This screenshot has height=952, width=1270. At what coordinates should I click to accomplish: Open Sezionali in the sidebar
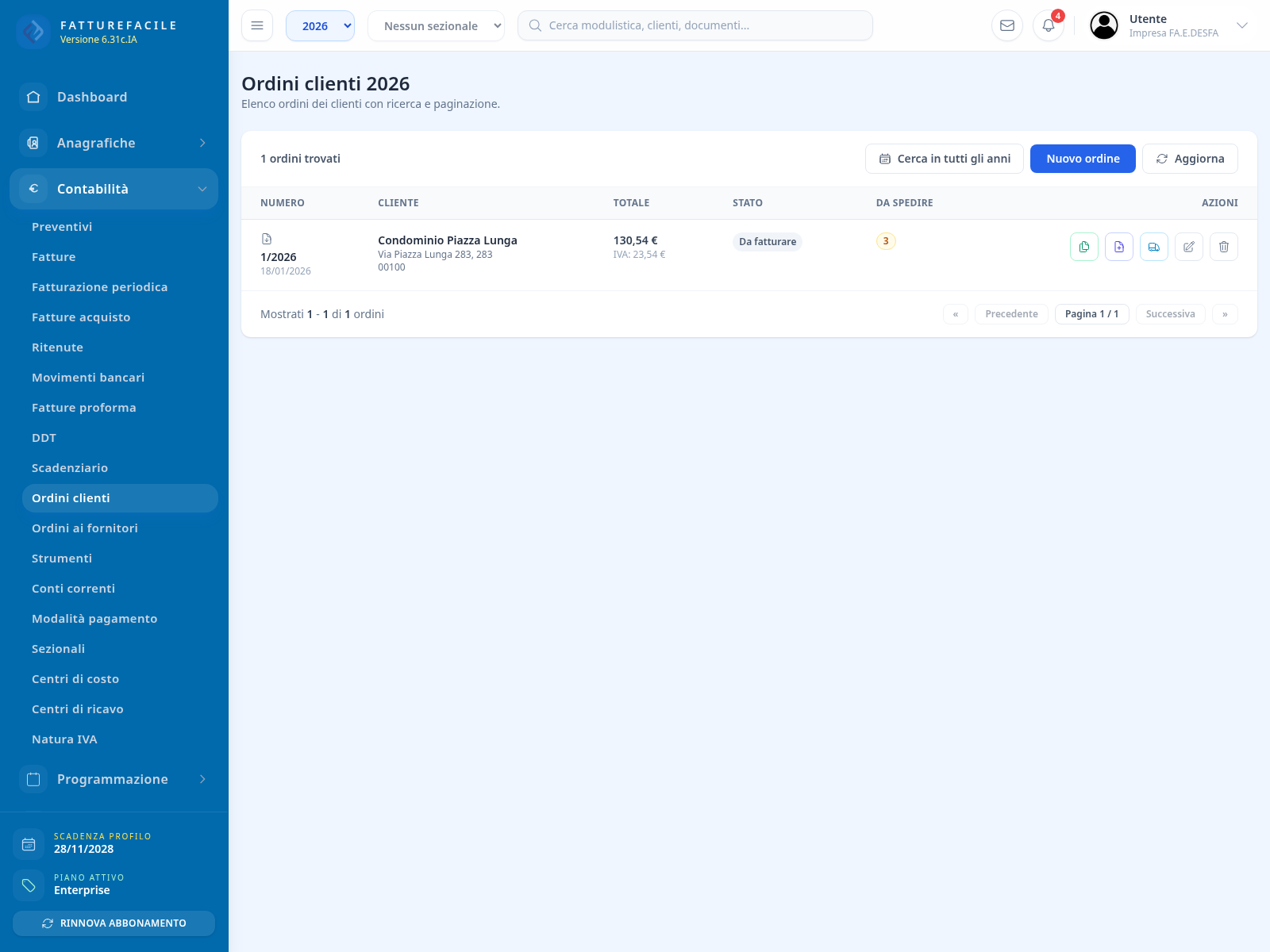coord(120,649)
